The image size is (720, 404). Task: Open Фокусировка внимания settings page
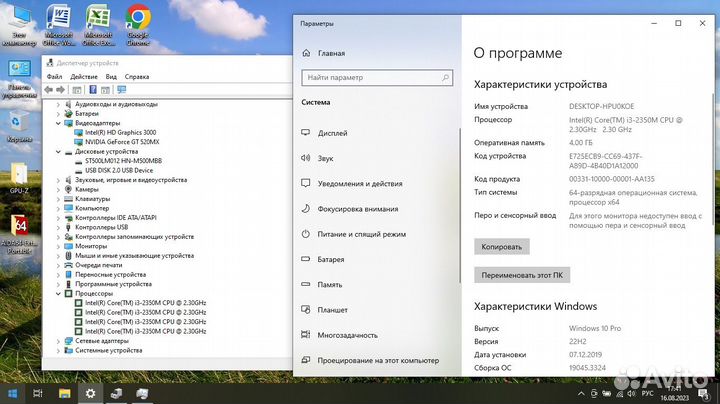(358, 209)
